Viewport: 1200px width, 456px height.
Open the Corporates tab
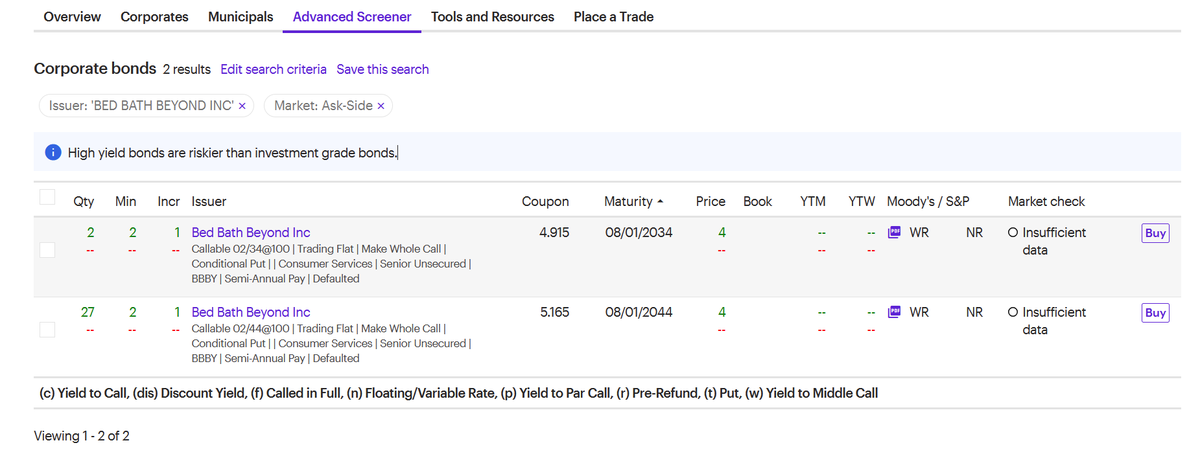click(x=154, y=17)
